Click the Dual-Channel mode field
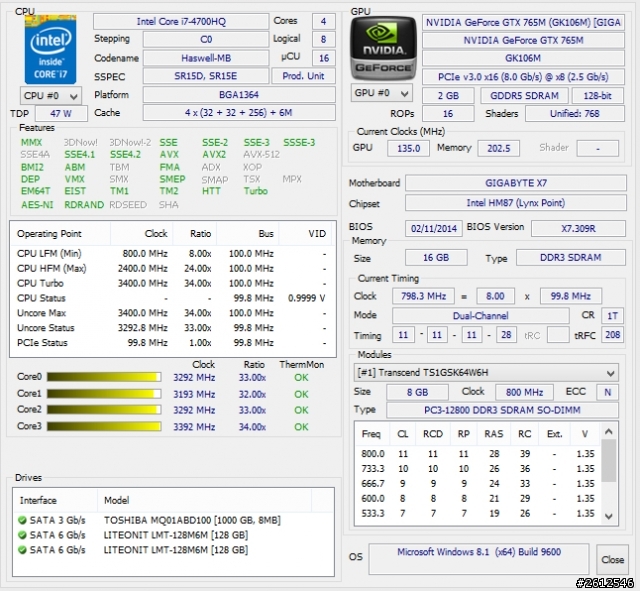640x591 pixels. [x=480, y=315]
